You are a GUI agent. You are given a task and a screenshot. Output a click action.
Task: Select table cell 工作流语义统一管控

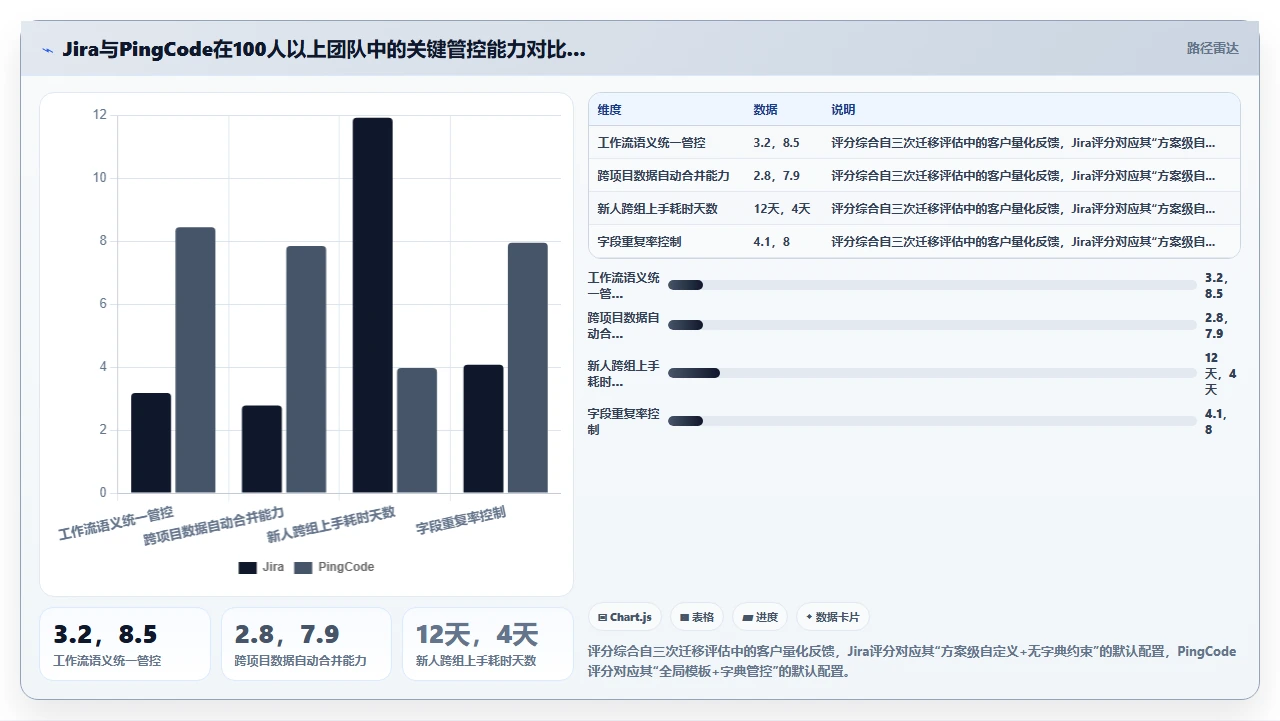click(x=652, y=143)
